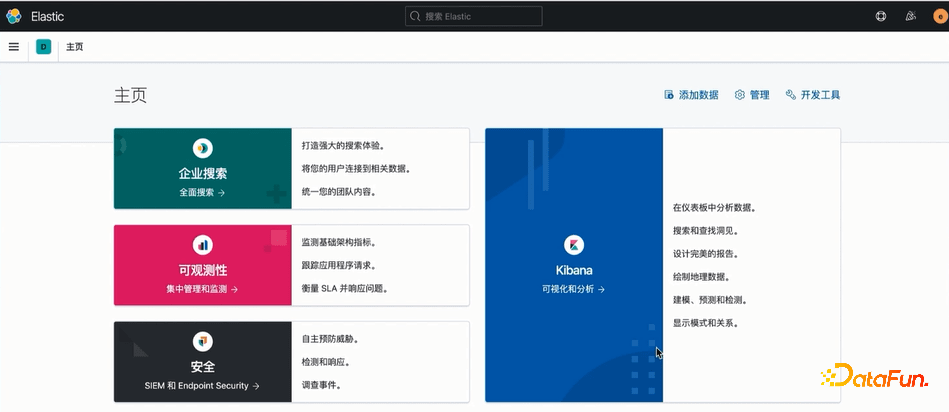
Task: Follow SIEM 和 Endpoint Security link
Action: 202,385
